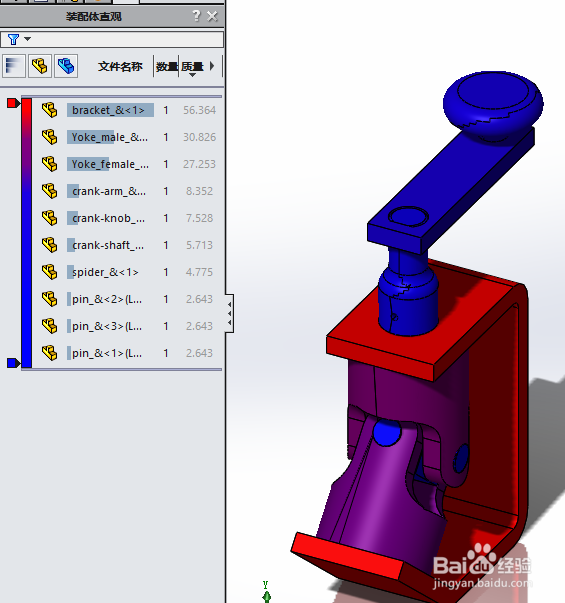565x603 pixels.
Task: Click the part icon beside pin_&<1>
Action: point(50,353)
